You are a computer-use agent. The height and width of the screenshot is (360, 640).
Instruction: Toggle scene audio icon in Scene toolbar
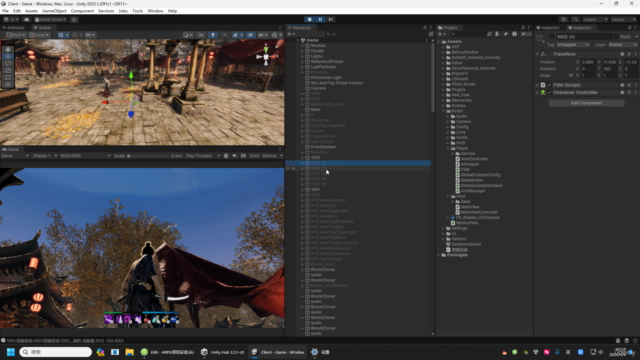tap(225, 35)
